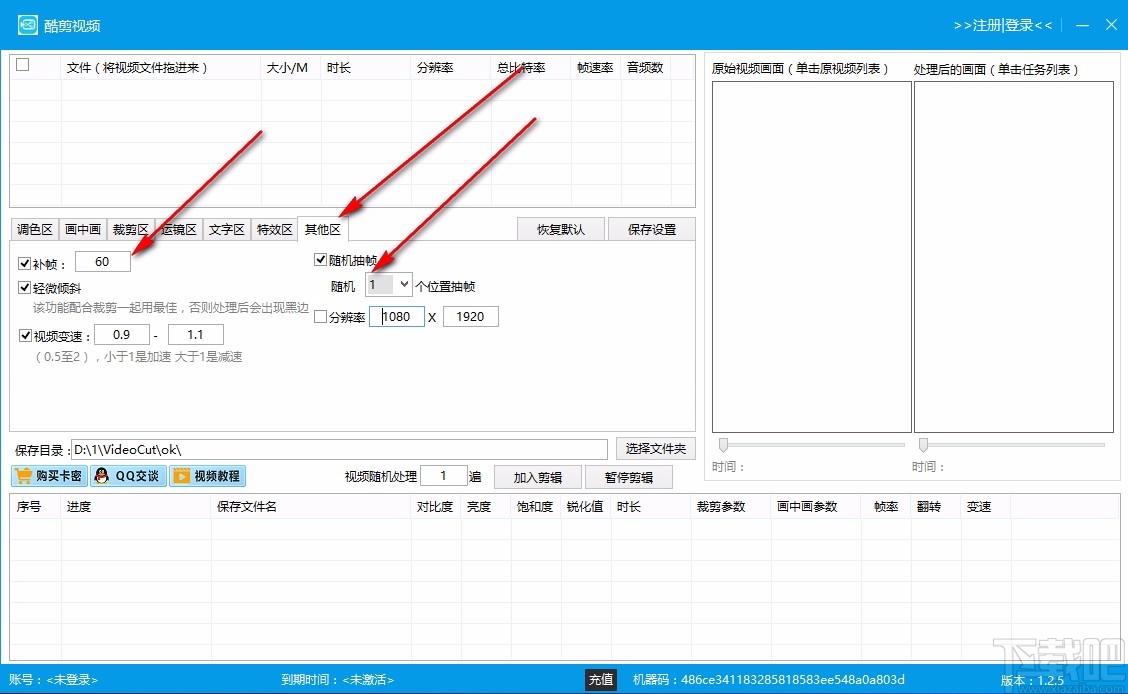This screenshot has height=694, width=1128.
Task: Click 选择文件夹 button
Action: [655, 449]
